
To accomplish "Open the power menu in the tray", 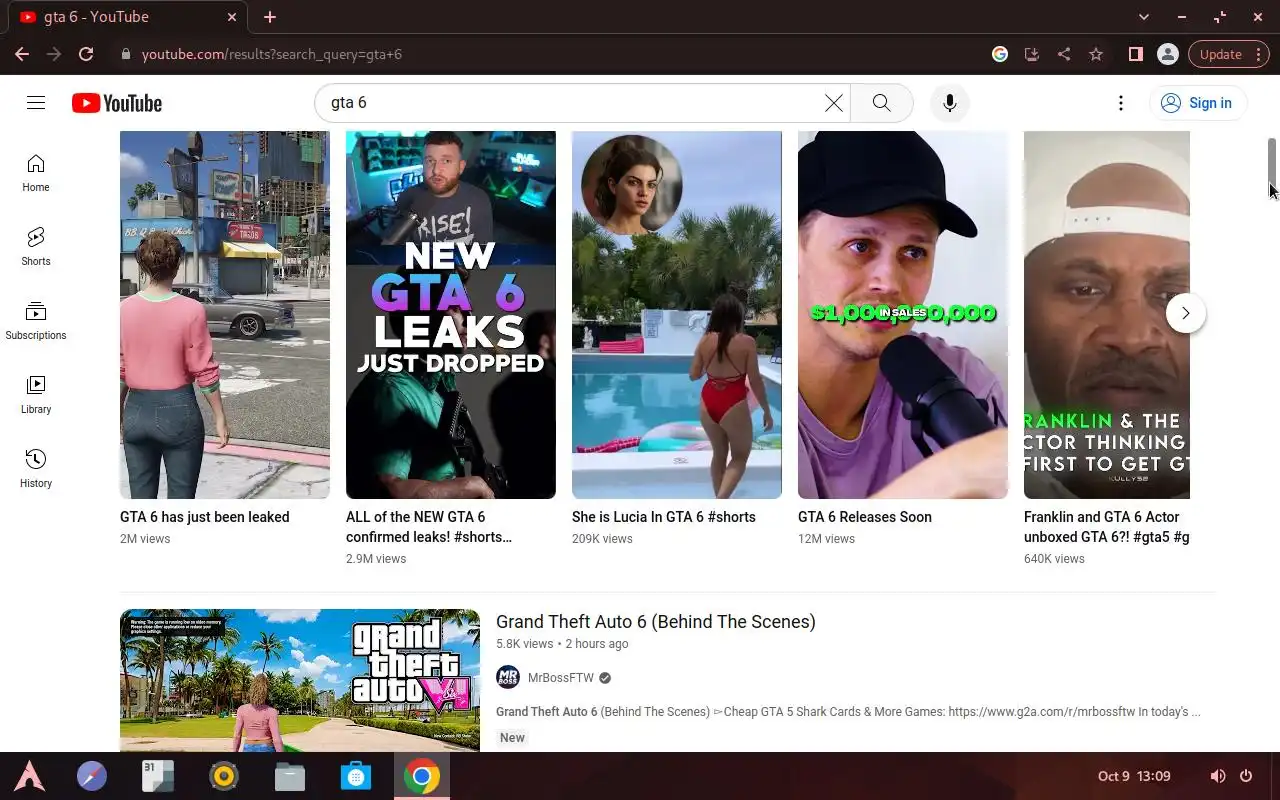I will [x=1246, y=776].
